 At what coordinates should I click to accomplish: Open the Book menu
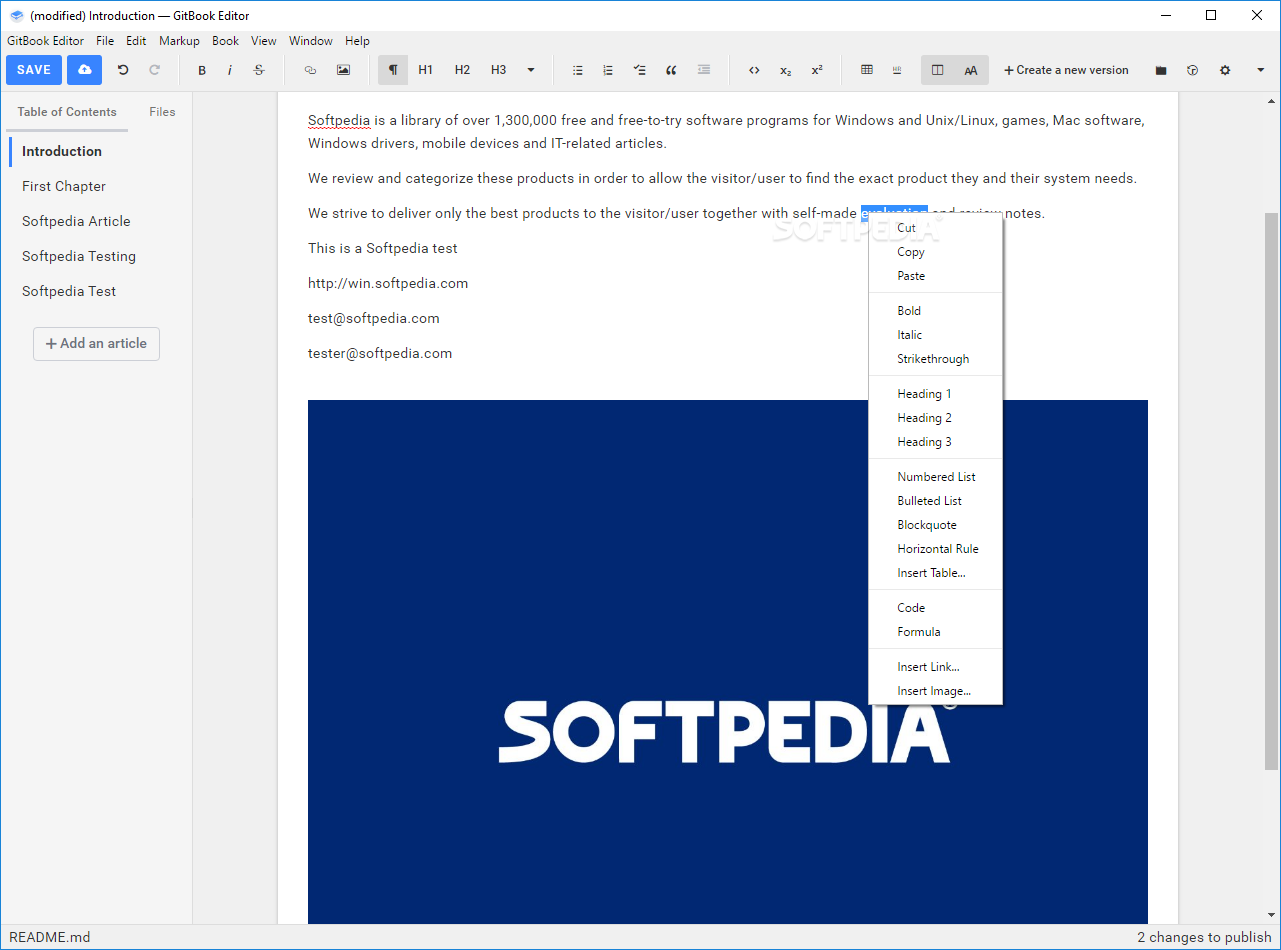pyautogui.click(x=226, y=41)
